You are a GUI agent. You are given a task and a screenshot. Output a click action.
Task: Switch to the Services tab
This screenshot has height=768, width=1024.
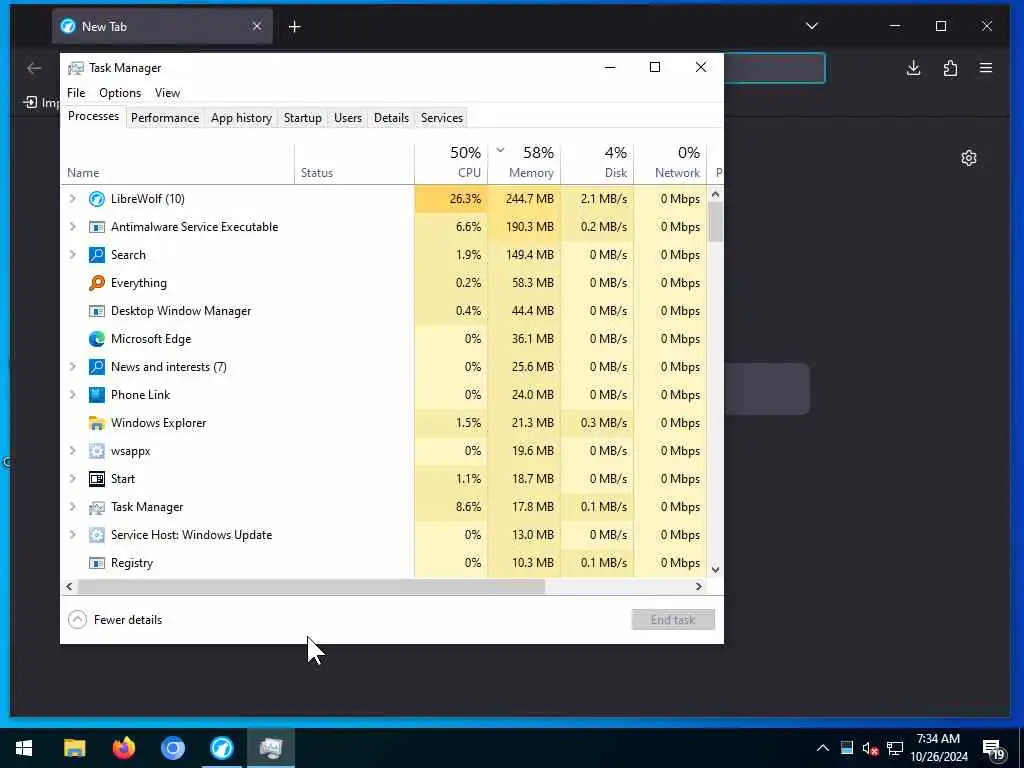coord(441,118)
